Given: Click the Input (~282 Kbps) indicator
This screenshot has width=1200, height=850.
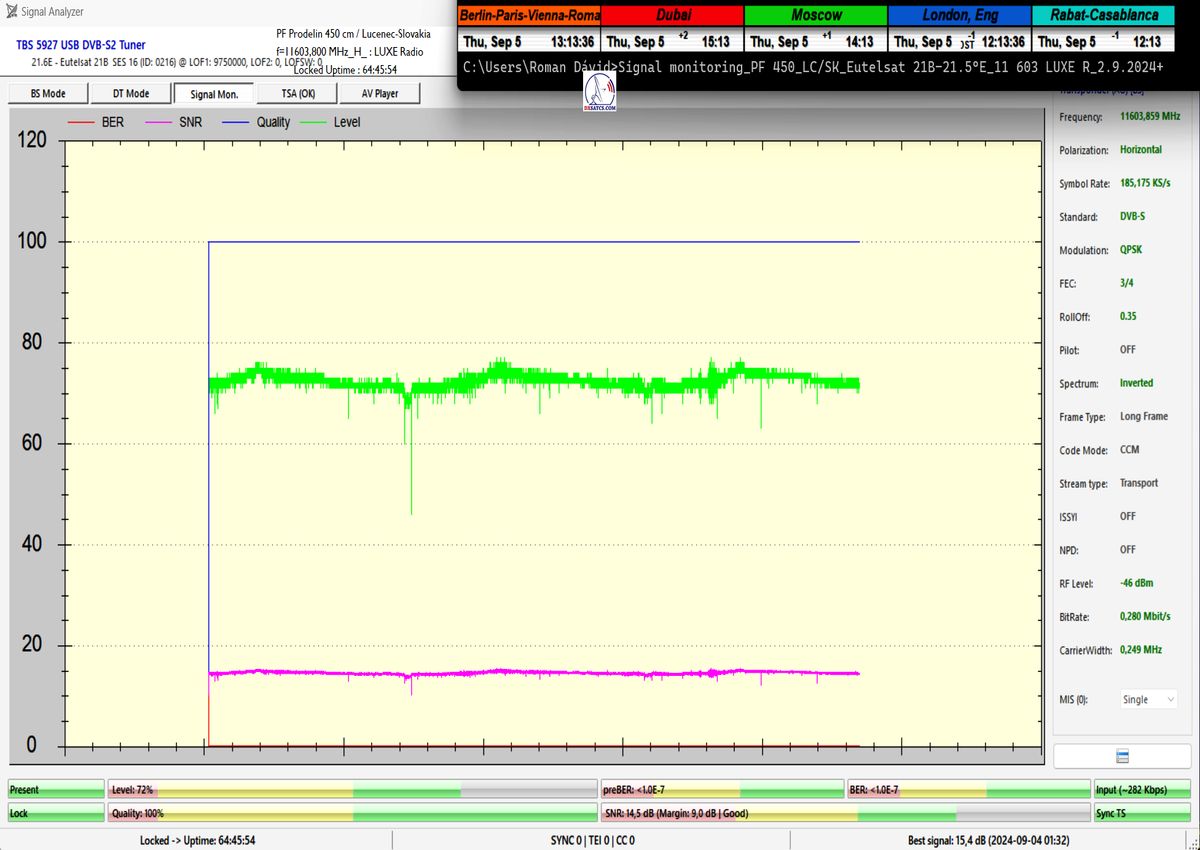Looking at the screenshot, I should pos(1142,790).
